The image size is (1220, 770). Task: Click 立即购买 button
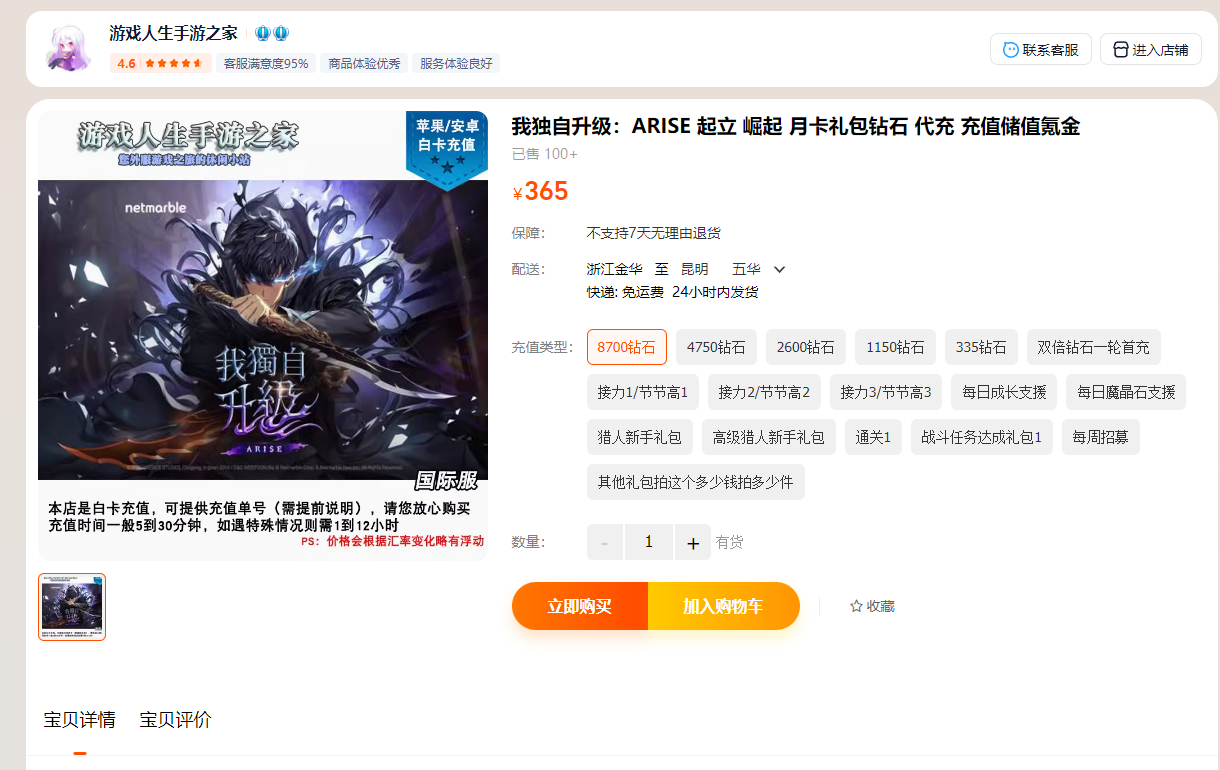(x=580, y=606)
